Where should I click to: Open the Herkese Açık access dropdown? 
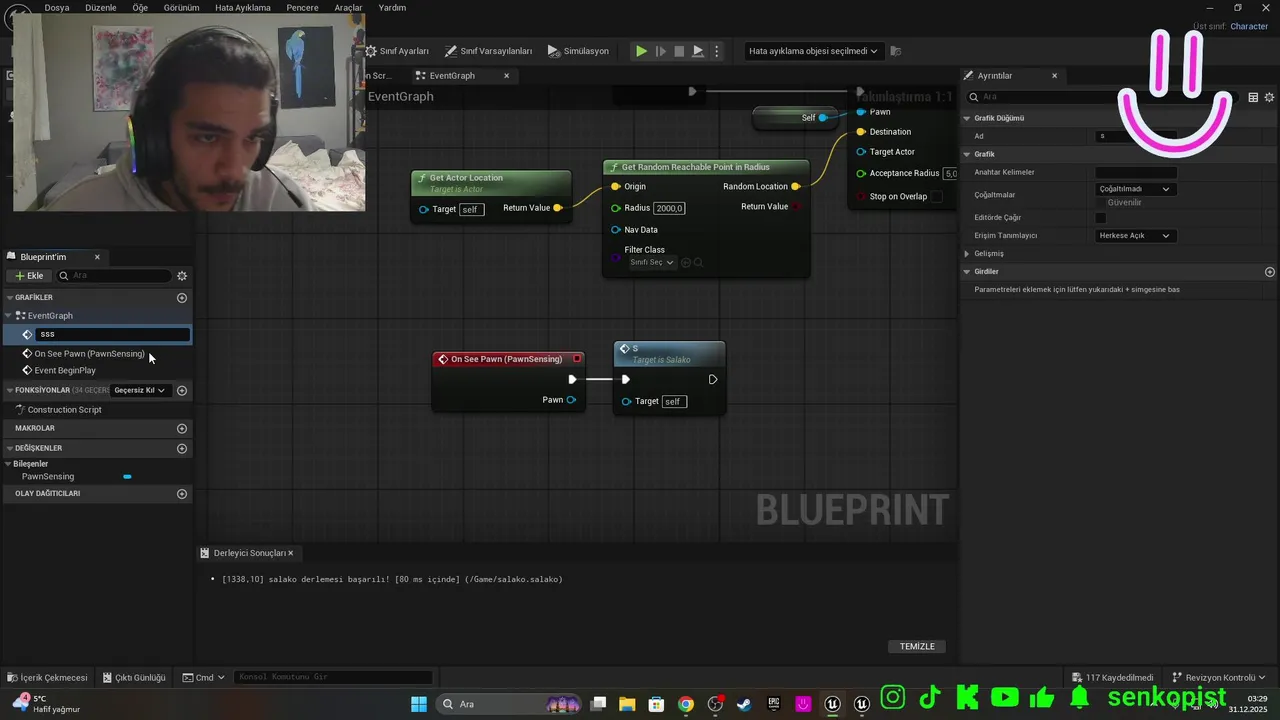coord(1135,236)
